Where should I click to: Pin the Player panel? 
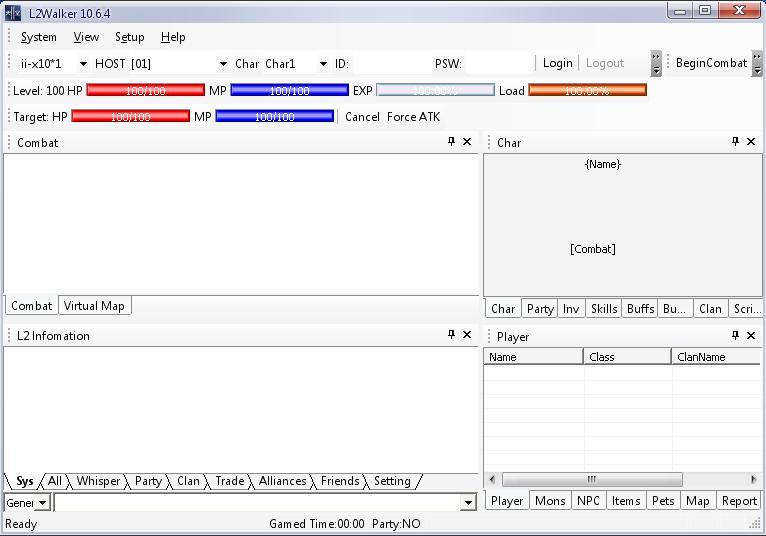click(x=735, y=335)
